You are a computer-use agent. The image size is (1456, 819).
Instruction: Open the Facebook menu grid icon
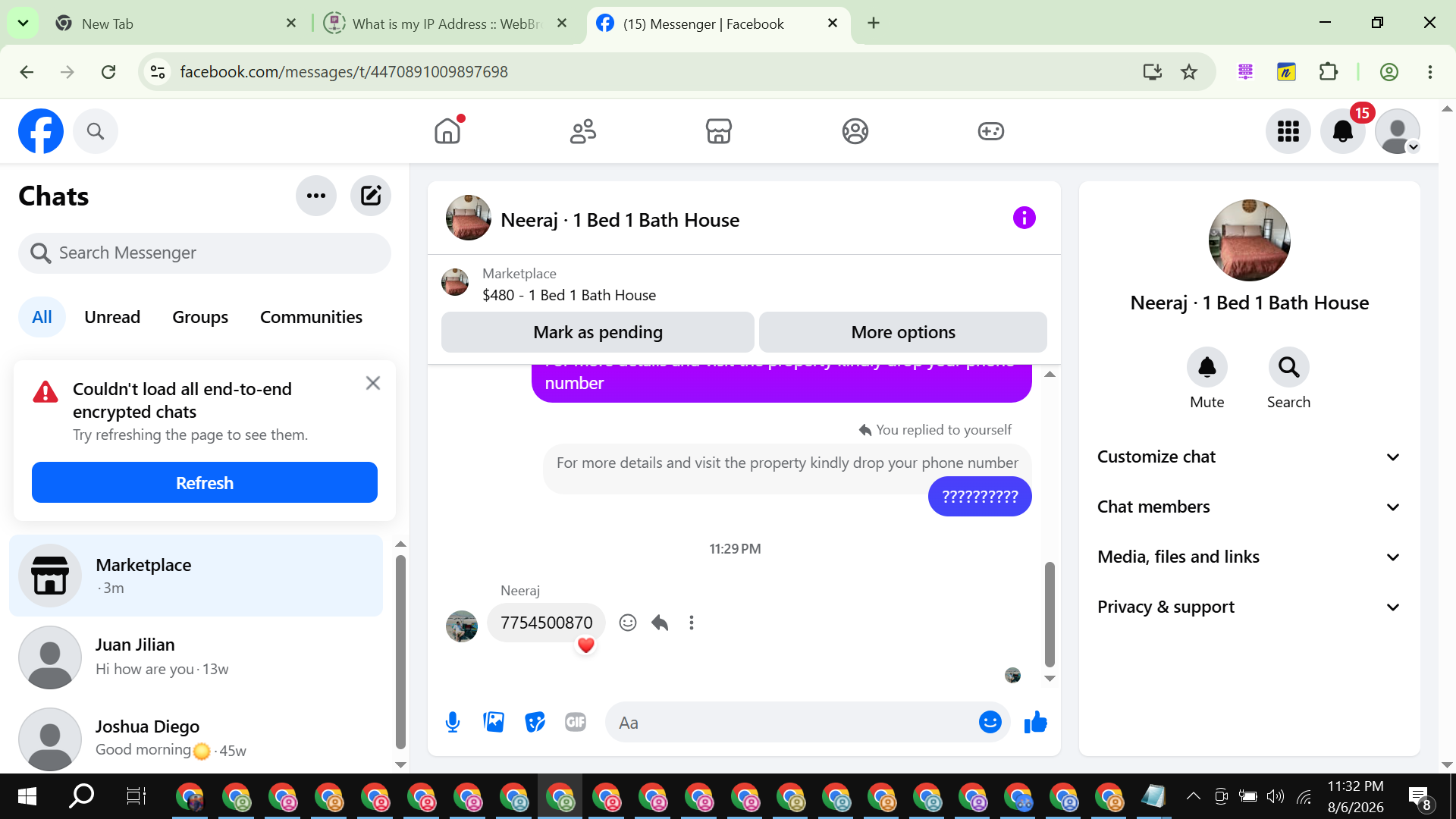[x=1288, y=131]
